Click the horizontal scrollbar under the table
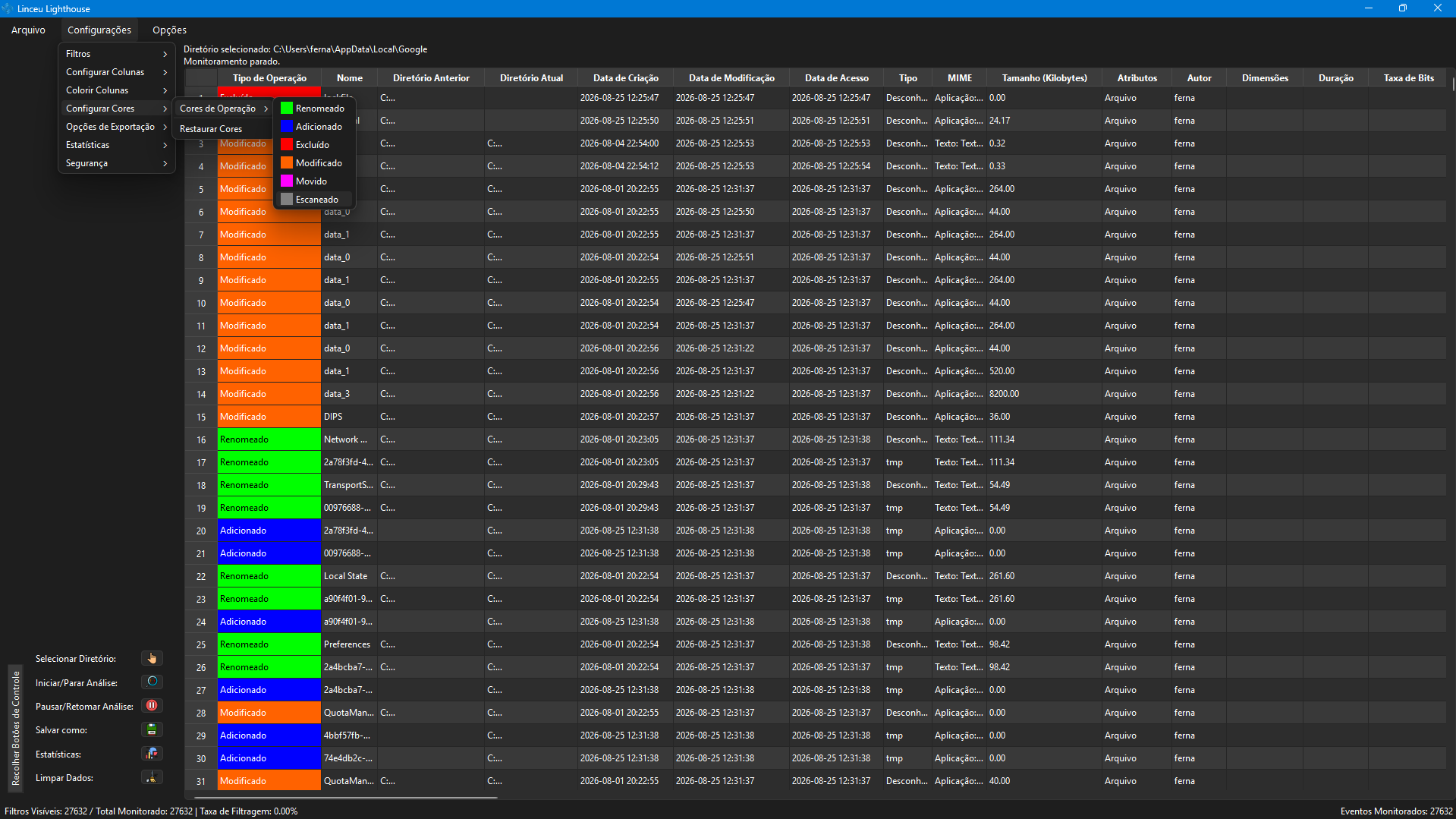Viewport: 1456px width, 819px height. 345,797
